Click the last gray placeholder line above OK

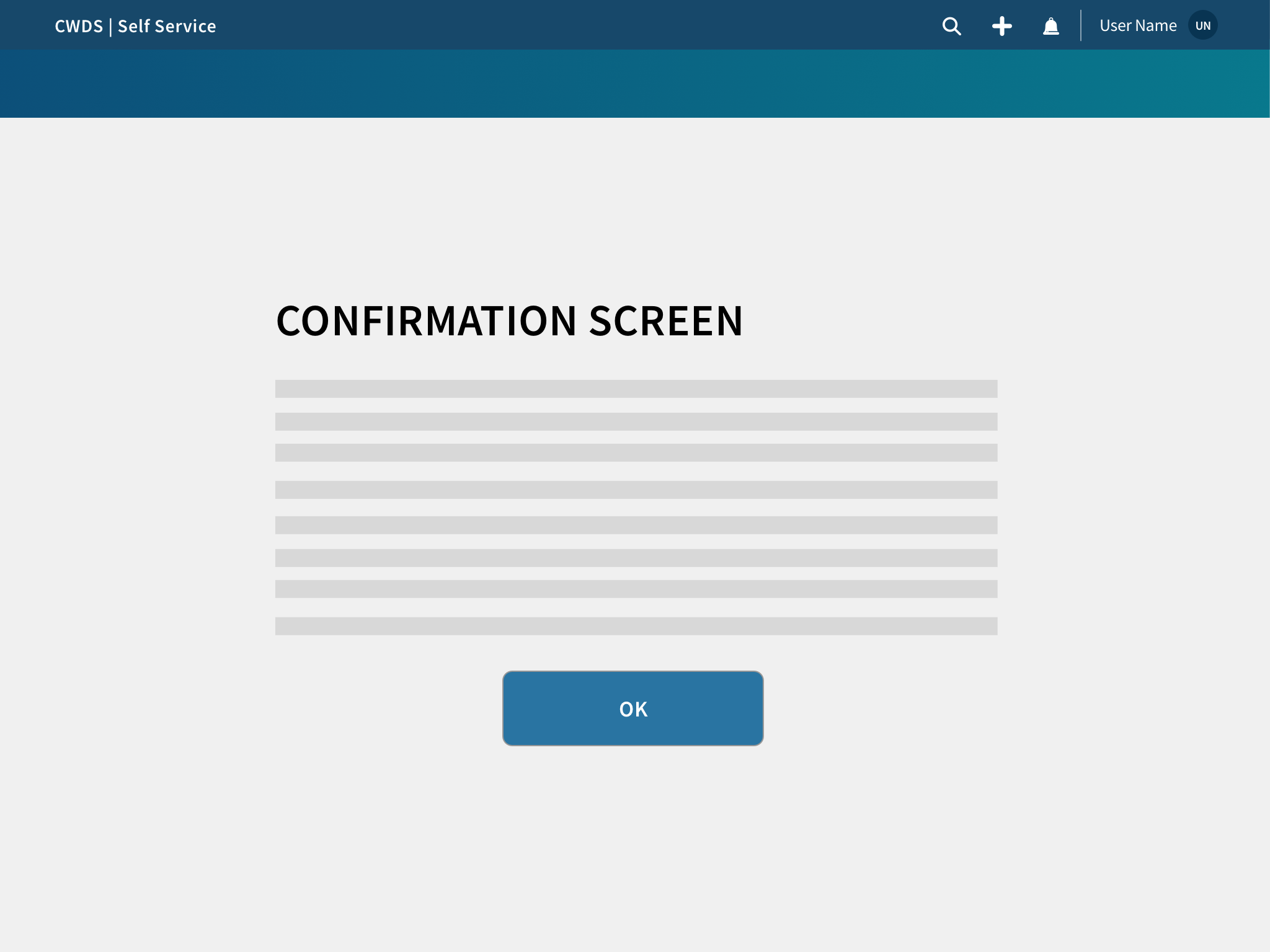point(636,626)
